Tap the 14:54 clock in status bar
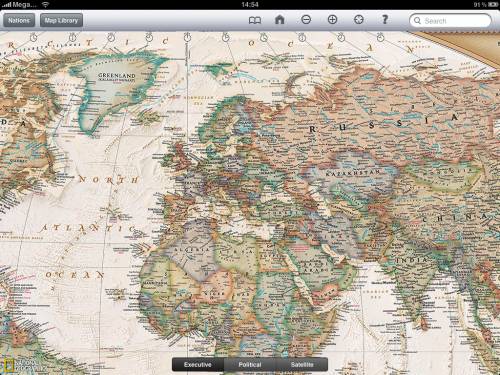This screenshot has height=375, width=500. point(250,5)
